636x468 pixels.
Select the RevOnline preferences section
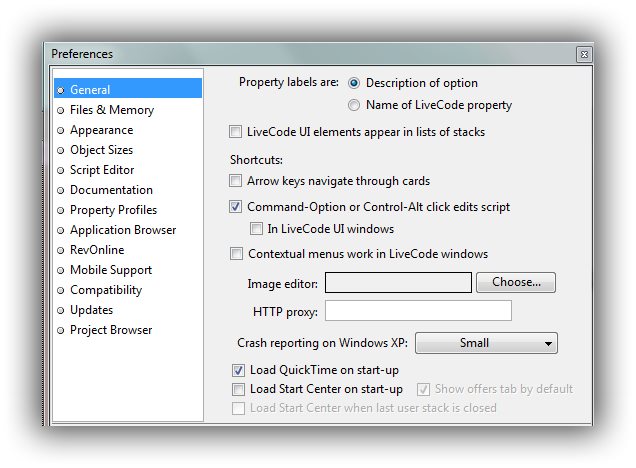click(x=97, y=250)
